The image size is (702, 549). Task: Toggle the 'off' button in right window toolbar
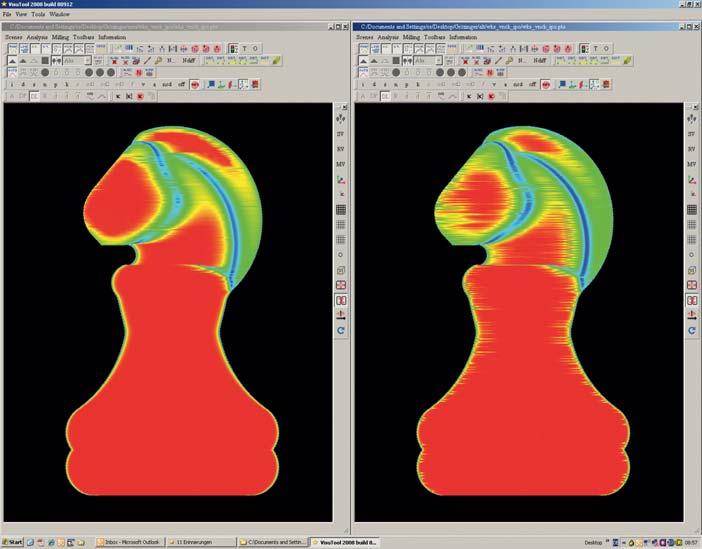point(532,84)
